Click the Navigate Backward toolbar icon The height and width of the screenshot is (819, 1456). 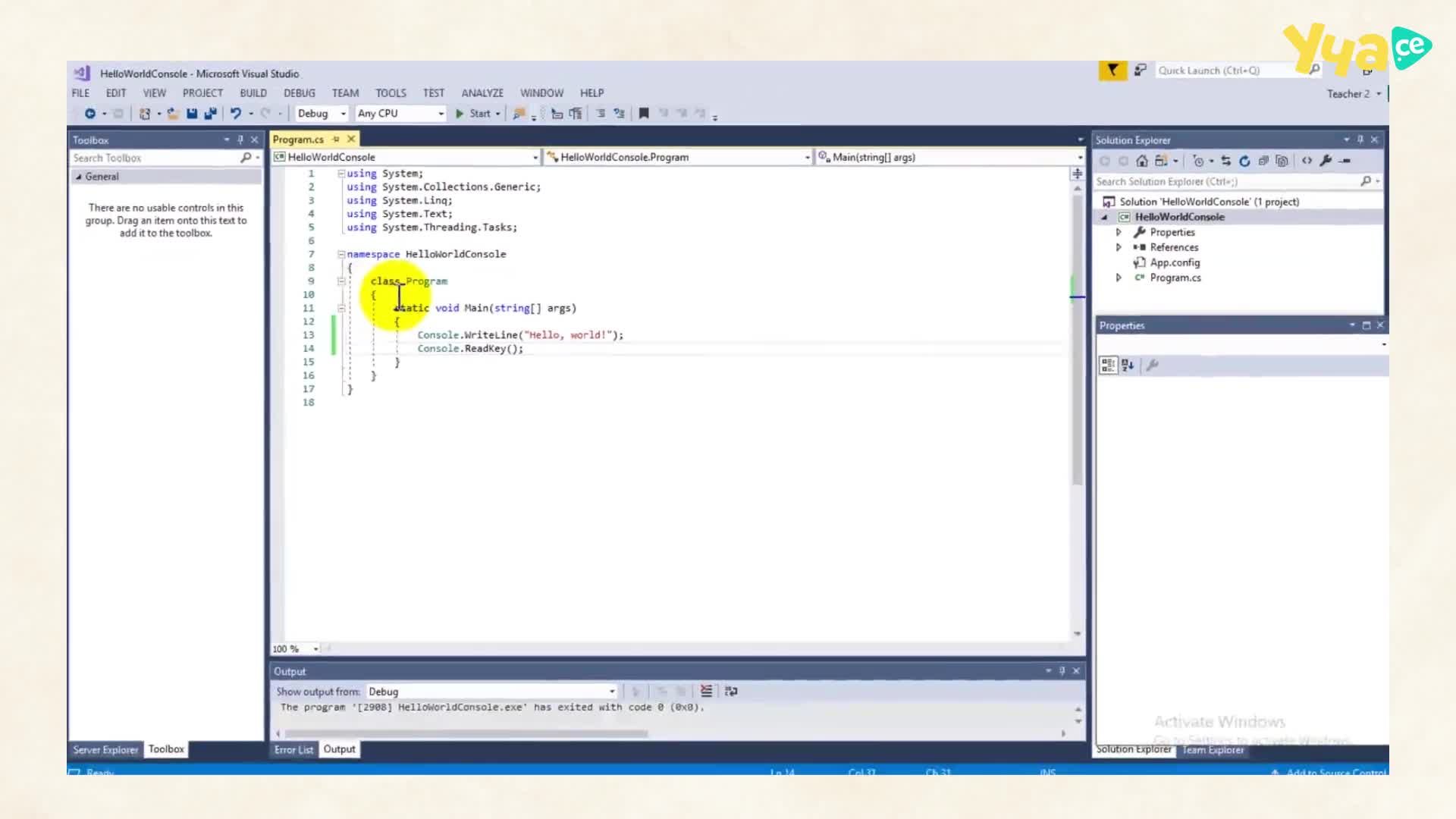(89, 114)
